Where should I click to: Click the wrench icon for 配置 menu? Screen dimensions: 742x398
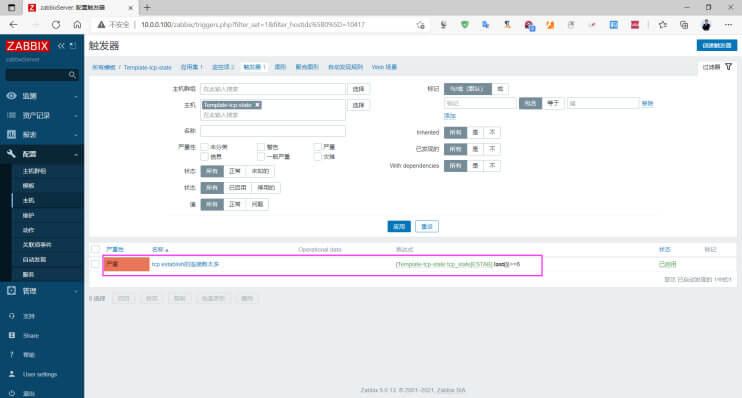(11, 154)
